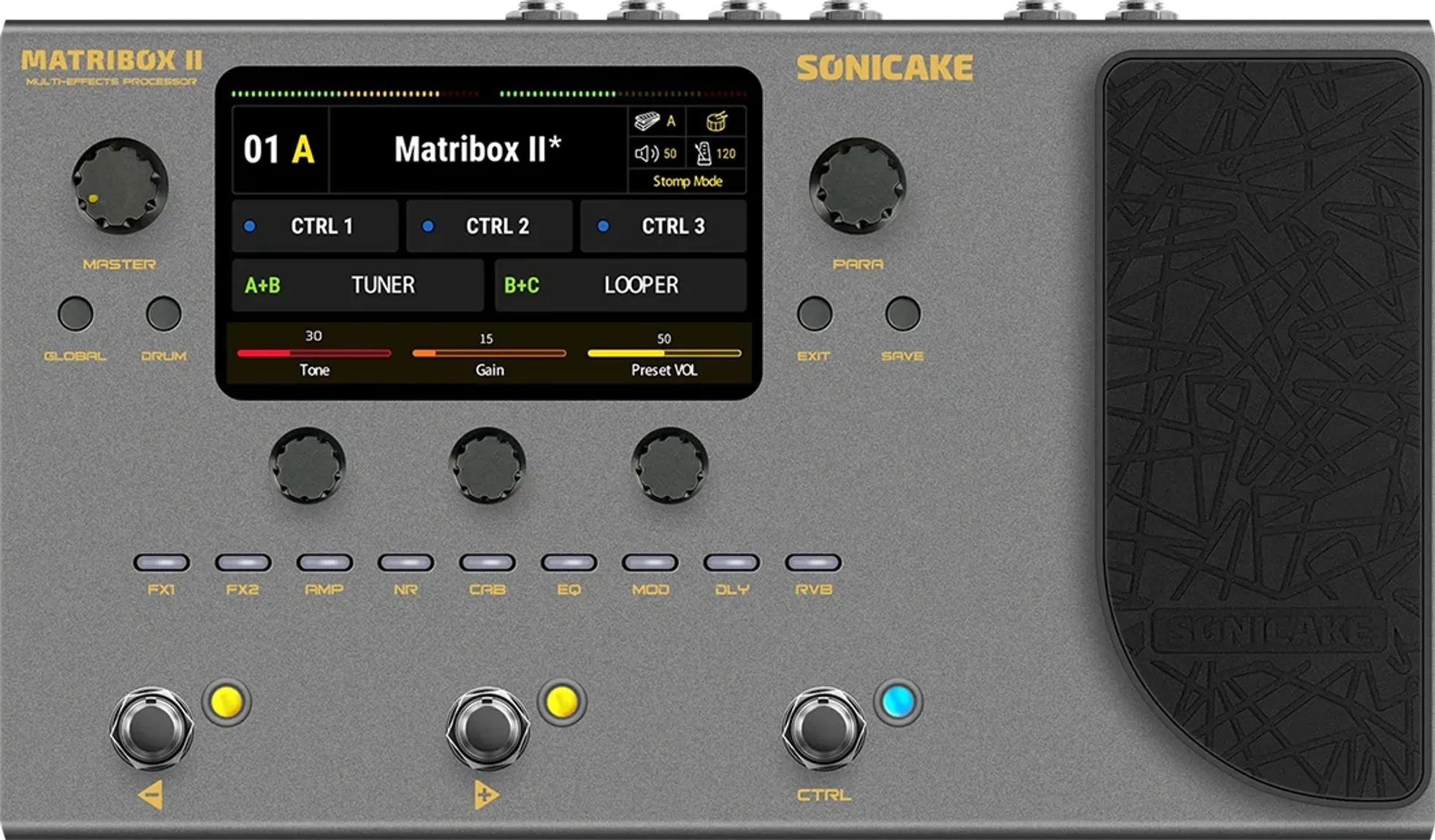This screenshot has width=1435, height=840.
Task: Click the Gain value 15
Action: click(486, 339)
